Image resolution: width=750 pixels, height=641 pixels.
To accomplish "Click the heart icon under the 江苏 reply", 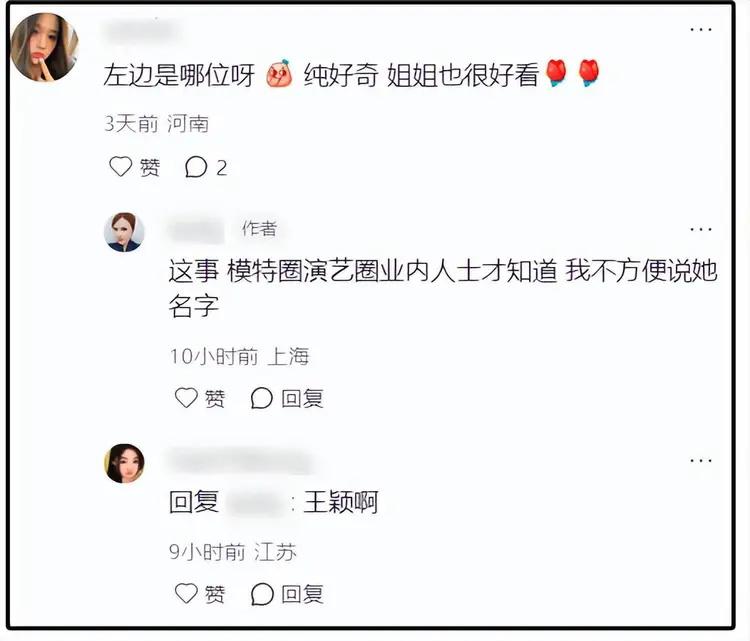I will click(186, 594).
